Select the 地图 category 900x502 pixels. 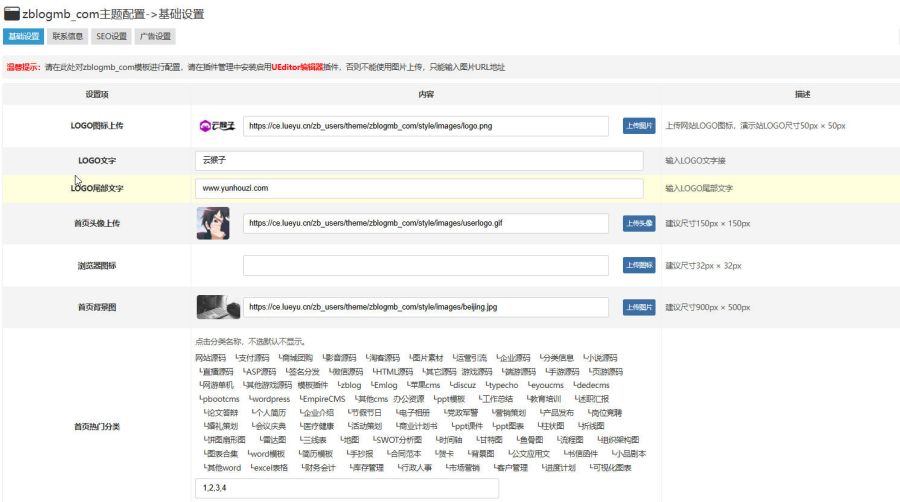point(351,440)
